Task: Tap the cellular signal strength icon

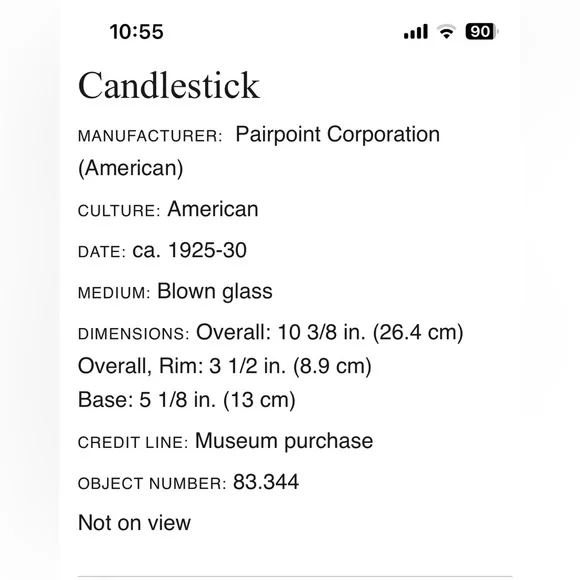Action: (416, 31)
